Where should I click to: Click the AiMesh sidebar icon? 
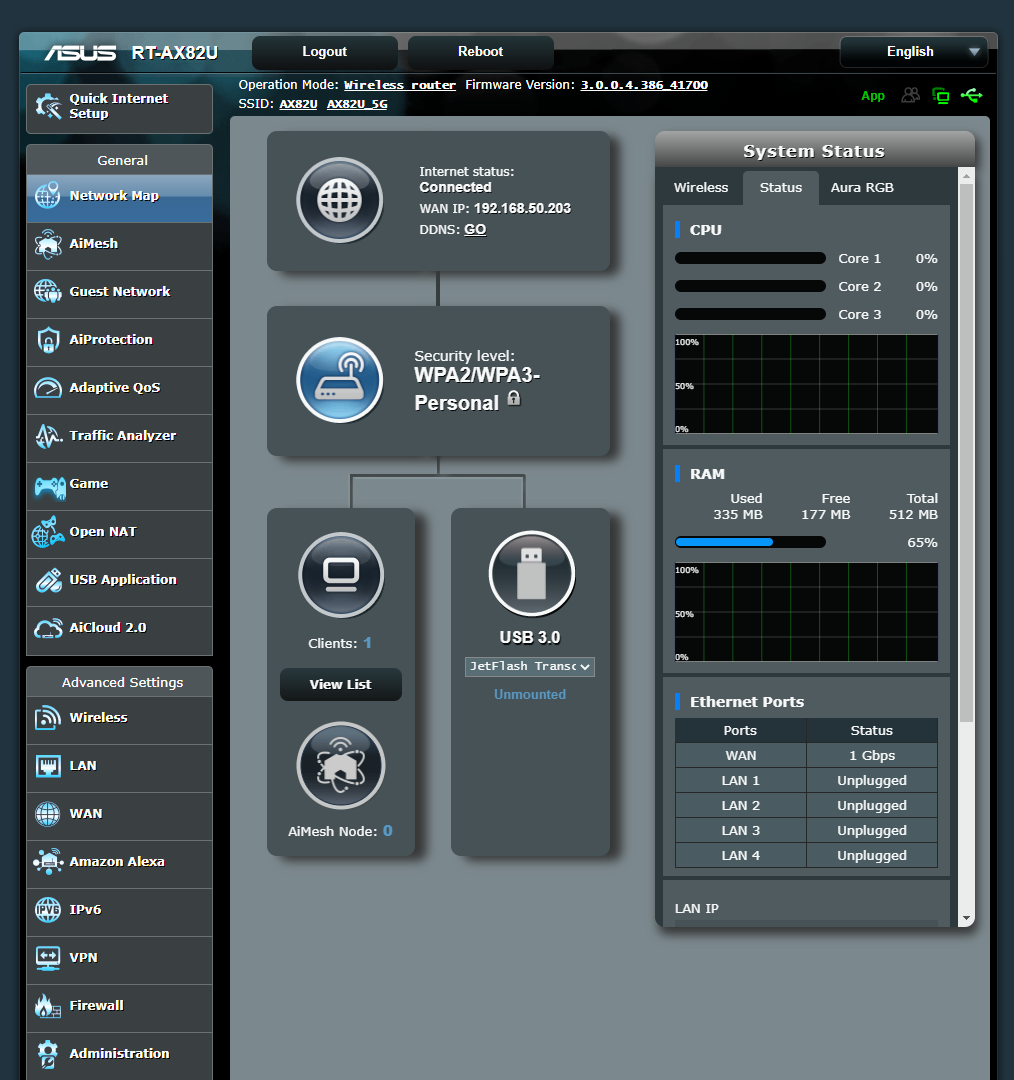coord(48,244)
